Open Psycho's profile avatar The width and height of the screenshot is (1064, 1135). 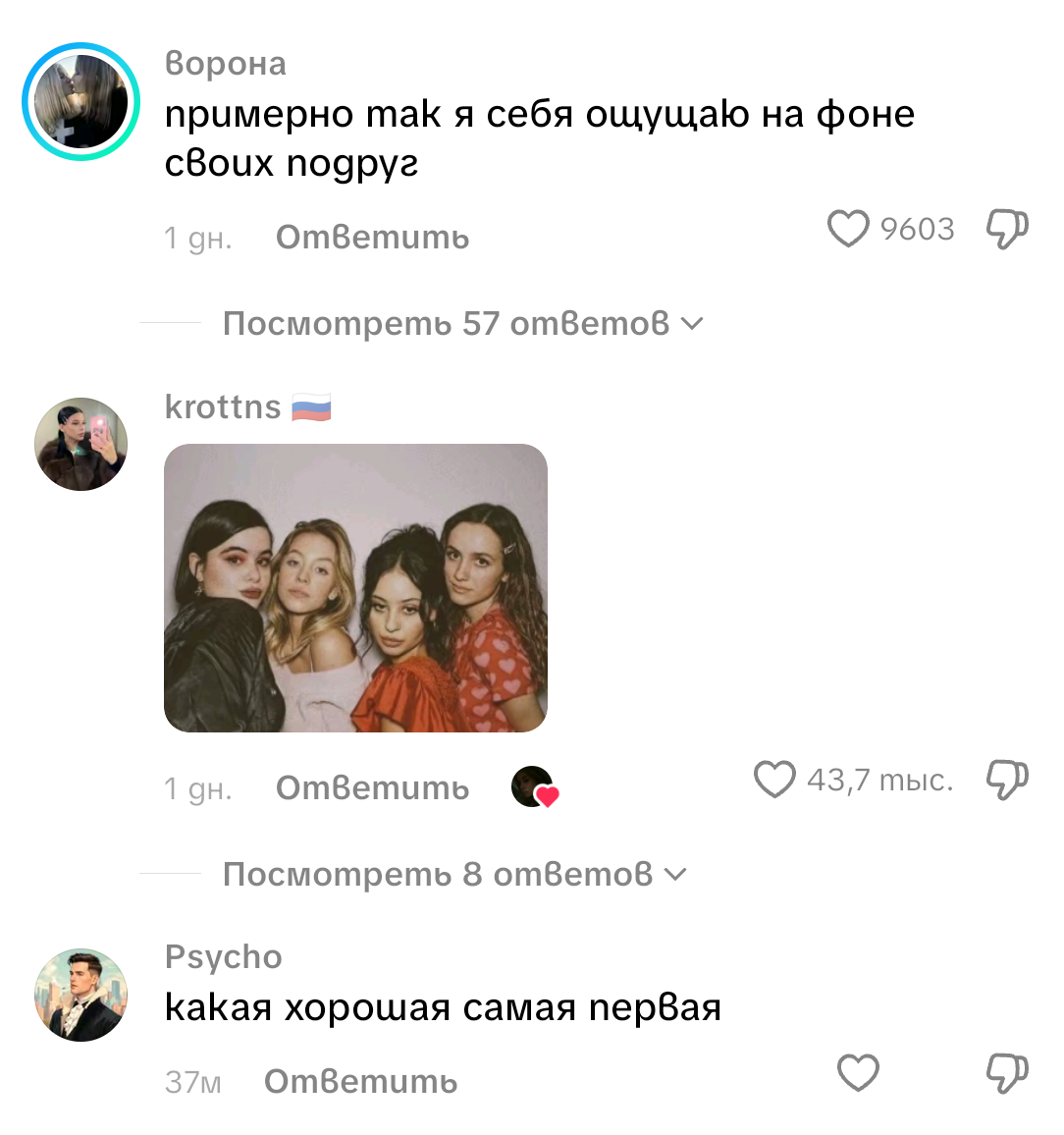pos(81,996)
